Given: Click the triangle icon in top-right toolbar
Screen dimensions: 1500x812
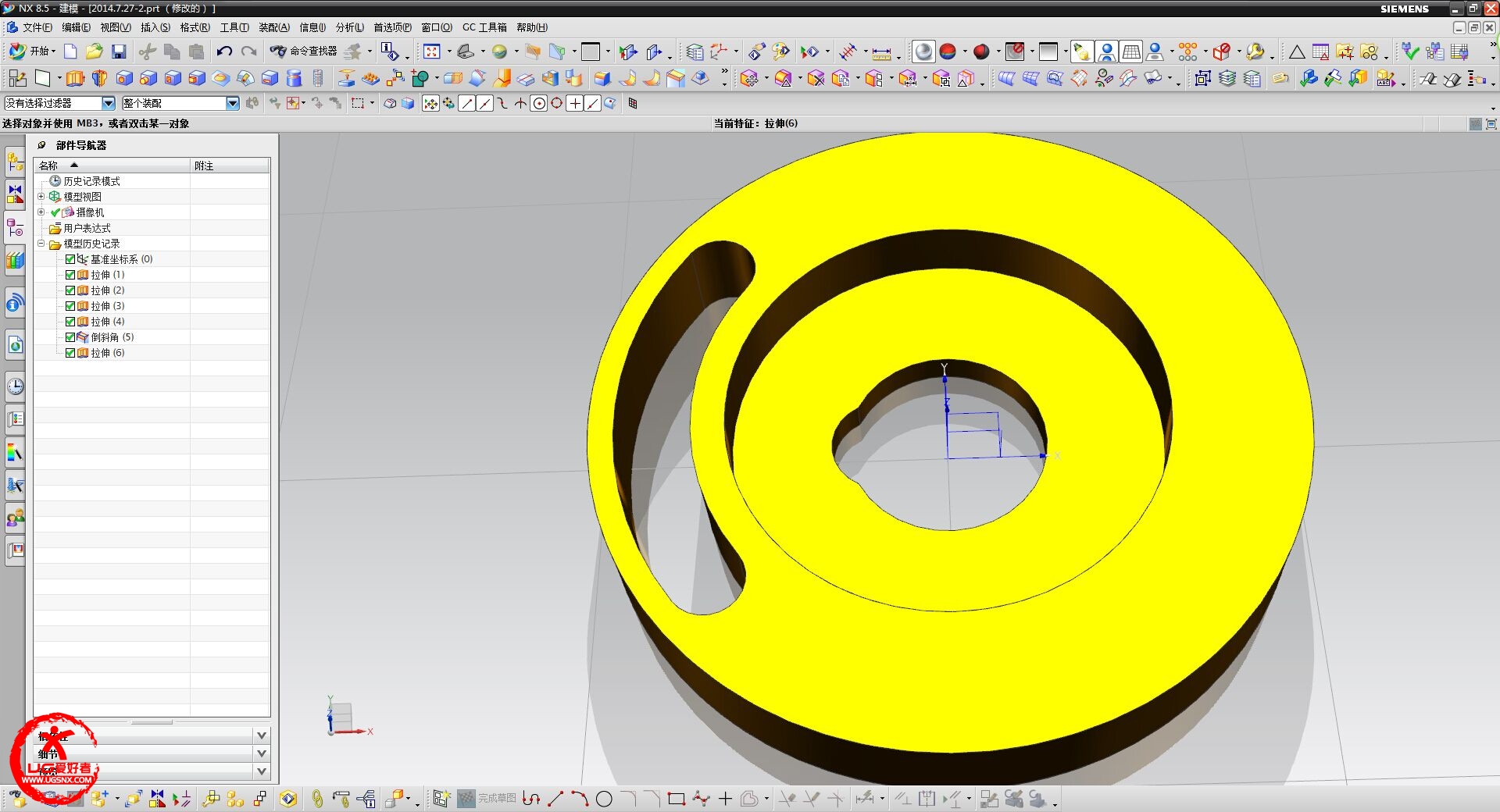Looking at the screenshot, I should [1297, 52].
